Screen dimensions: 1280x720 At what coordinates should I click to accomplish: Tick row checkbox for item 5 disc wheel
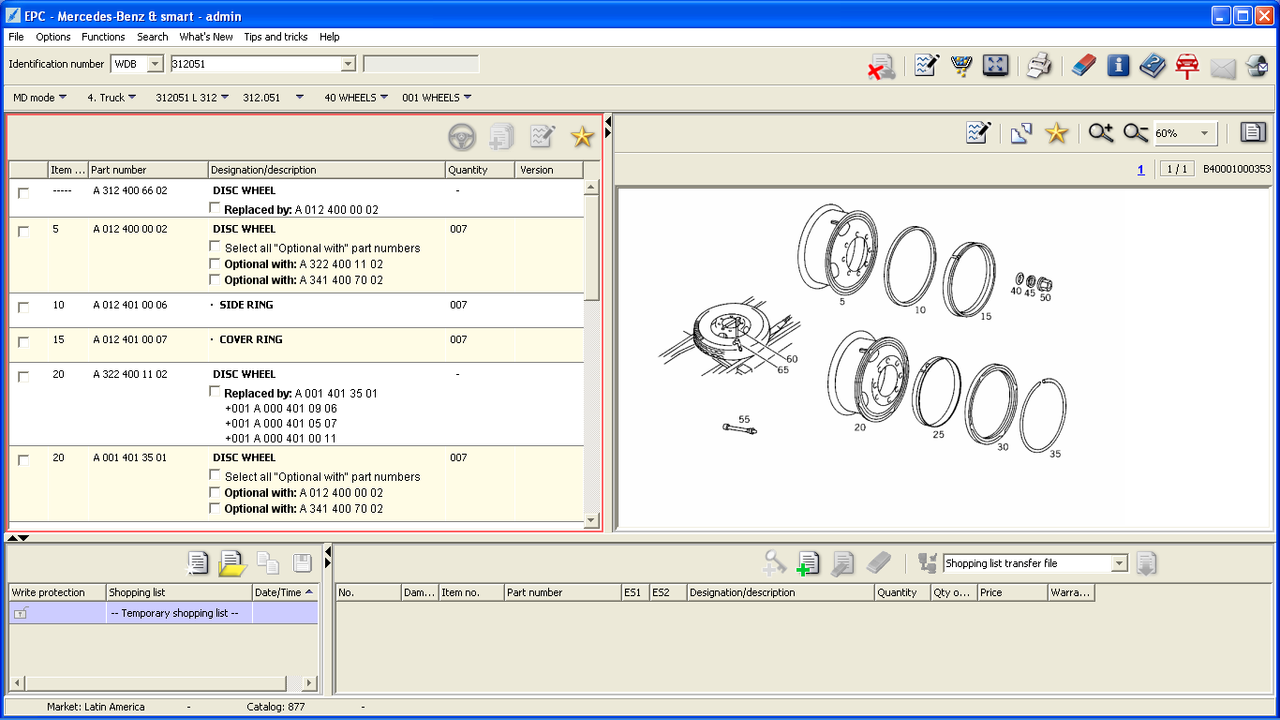(23, 232)
